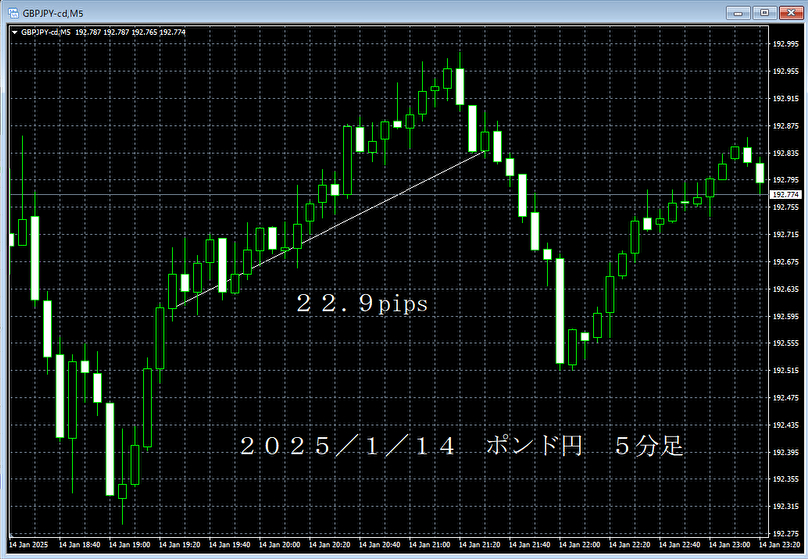The width and height of the screenshot is (808, 559).
Task: Click time axis label 14 Jan 20:40
Action: pyautogui.click(x=379, y=545)
